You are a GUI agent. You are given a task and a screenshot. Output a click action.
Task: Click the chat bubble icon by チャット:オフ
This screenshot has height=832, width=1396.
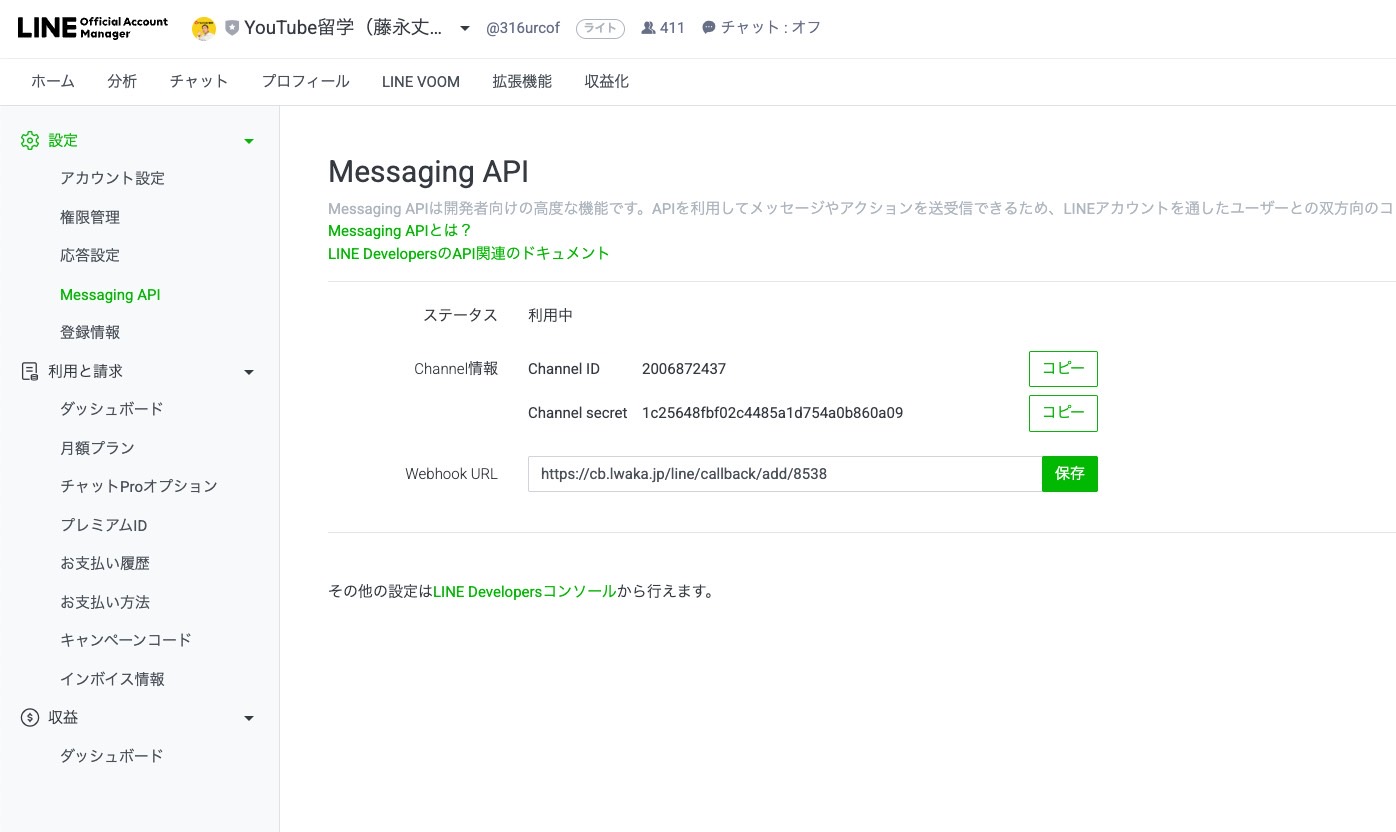click(x=709, y=28)
